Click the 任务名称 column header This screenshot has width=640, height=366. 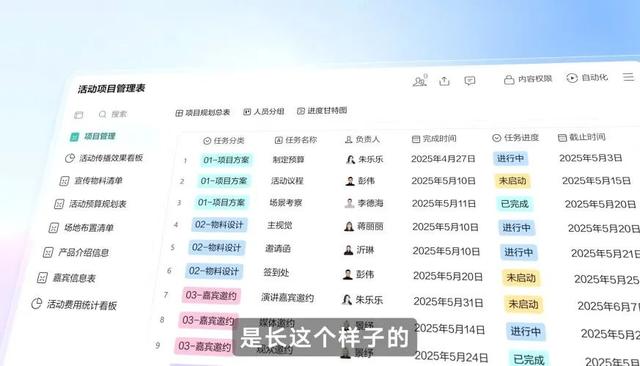[x=296, y=140]
